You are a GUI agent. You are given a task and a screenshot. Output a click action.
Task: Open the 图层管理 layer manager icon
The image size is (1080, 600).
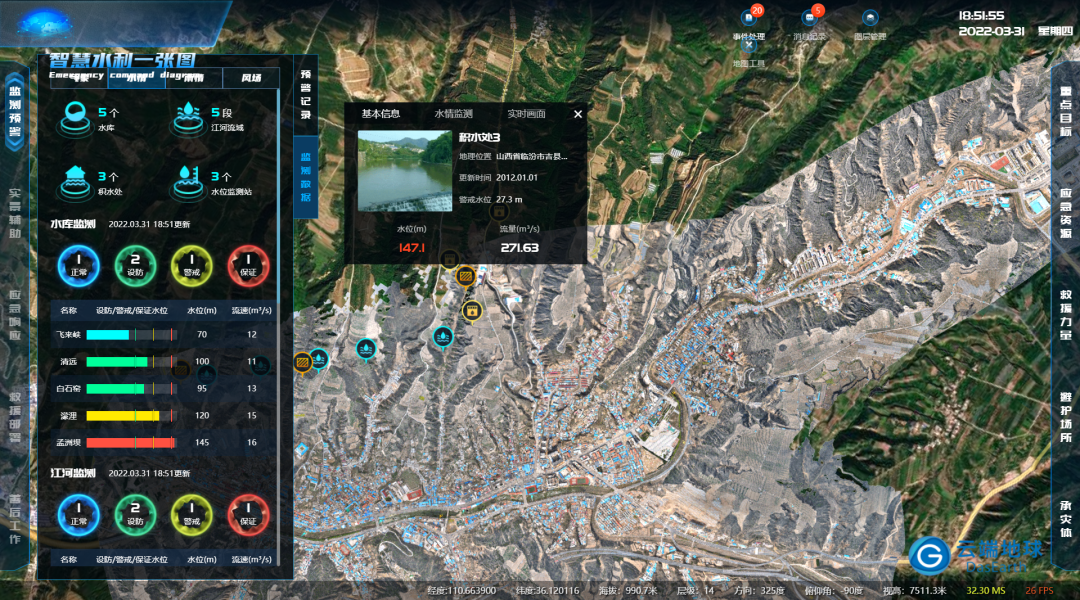pos(870,19)
